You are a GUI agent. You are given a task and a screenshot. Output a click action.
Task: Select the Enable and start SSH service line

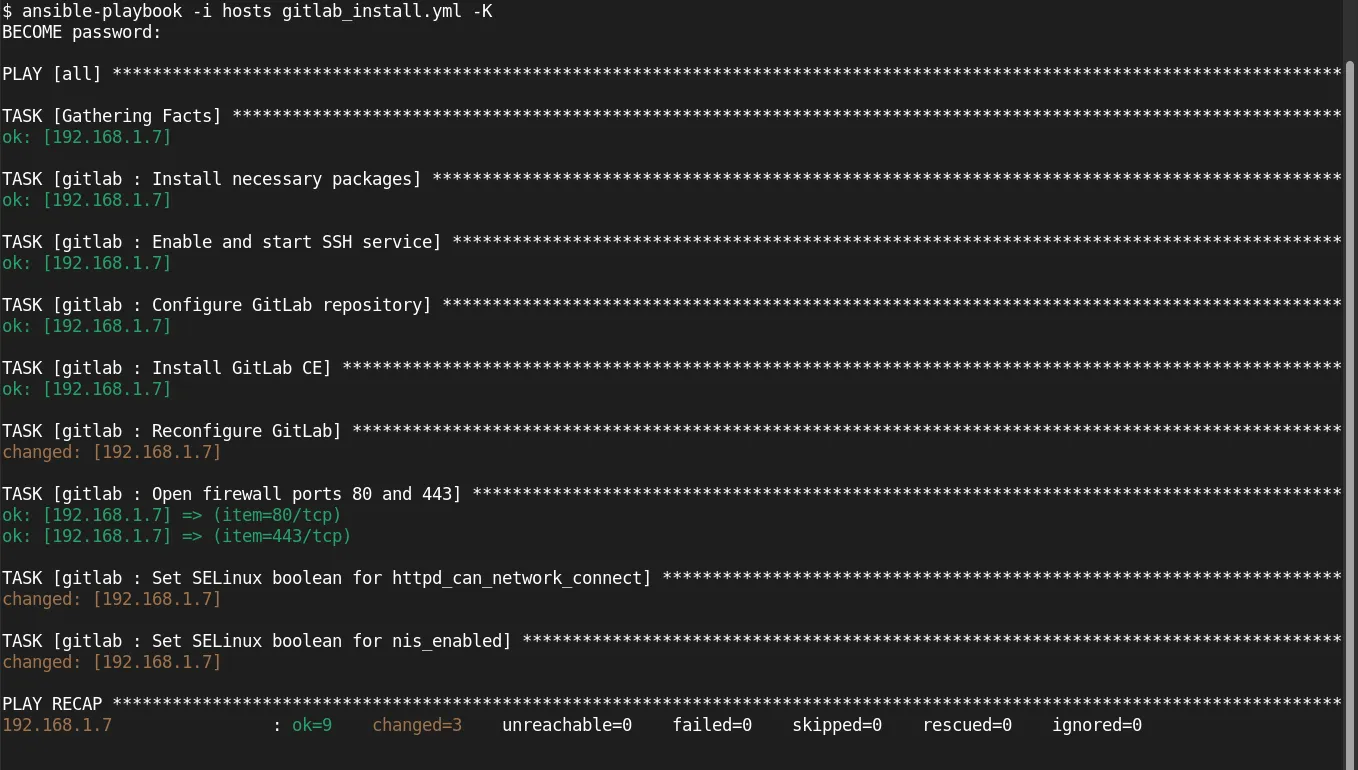(671, 242)
